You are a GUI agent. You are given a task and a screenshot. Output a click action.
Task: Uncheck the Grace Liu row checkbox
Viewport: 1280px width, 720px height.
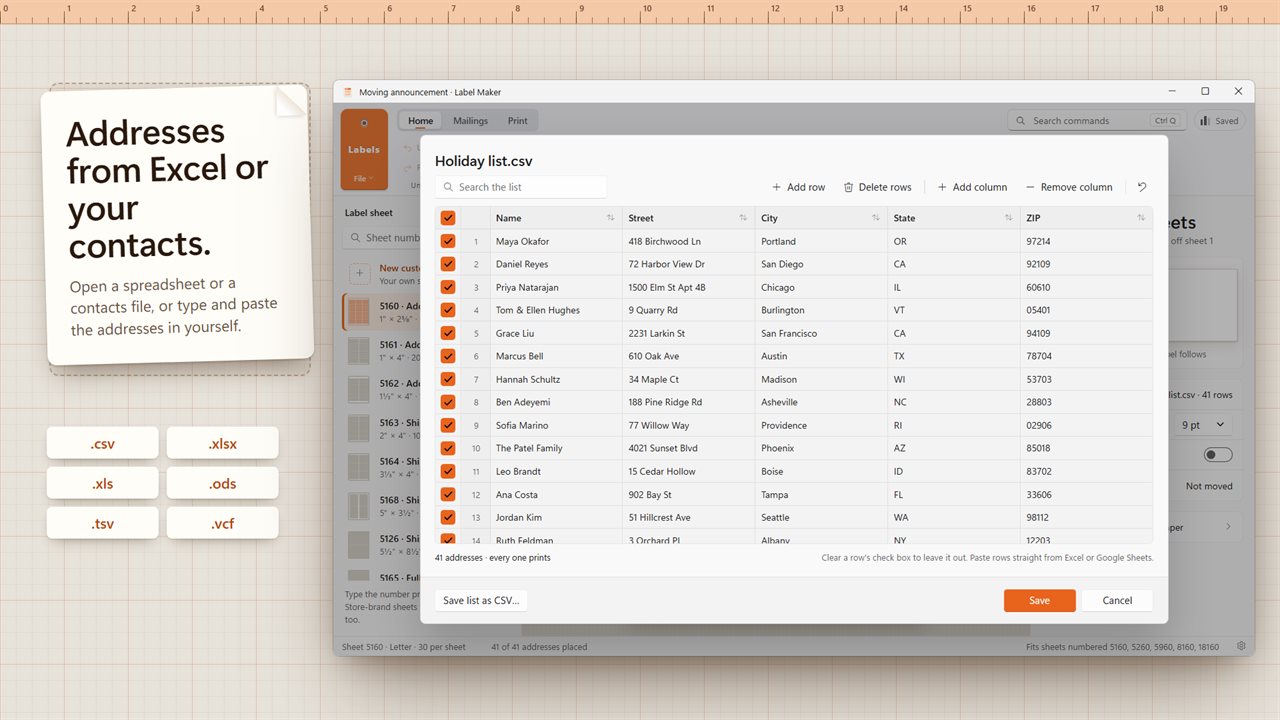(448, 333)
